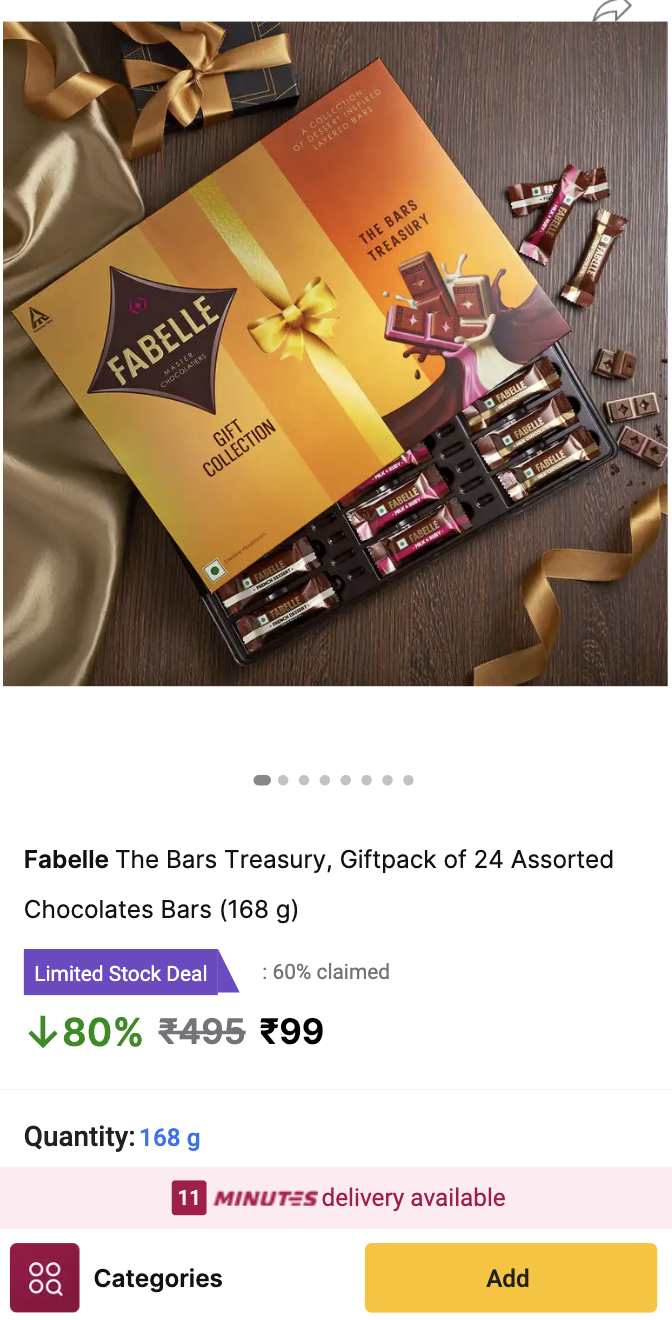Viewport: 672px width, 1320px height.
Task: Jump to the last carousel image dot
Action: click(x=408, y=780)
